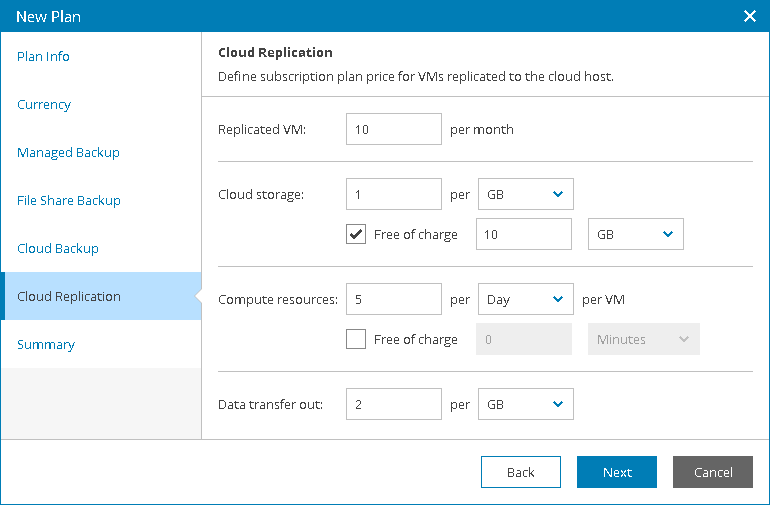Open Managed Backup step
The image size is (770, 505).
[x=68, y=153]
